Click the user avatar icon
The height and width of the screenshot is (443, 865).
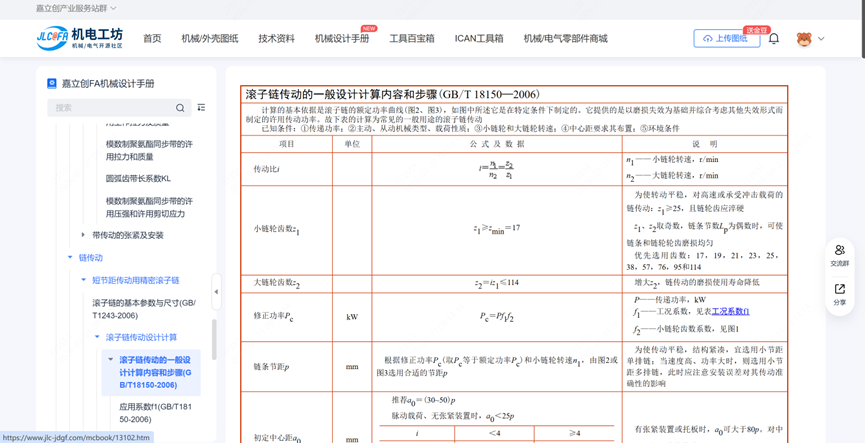coord(803,39)
